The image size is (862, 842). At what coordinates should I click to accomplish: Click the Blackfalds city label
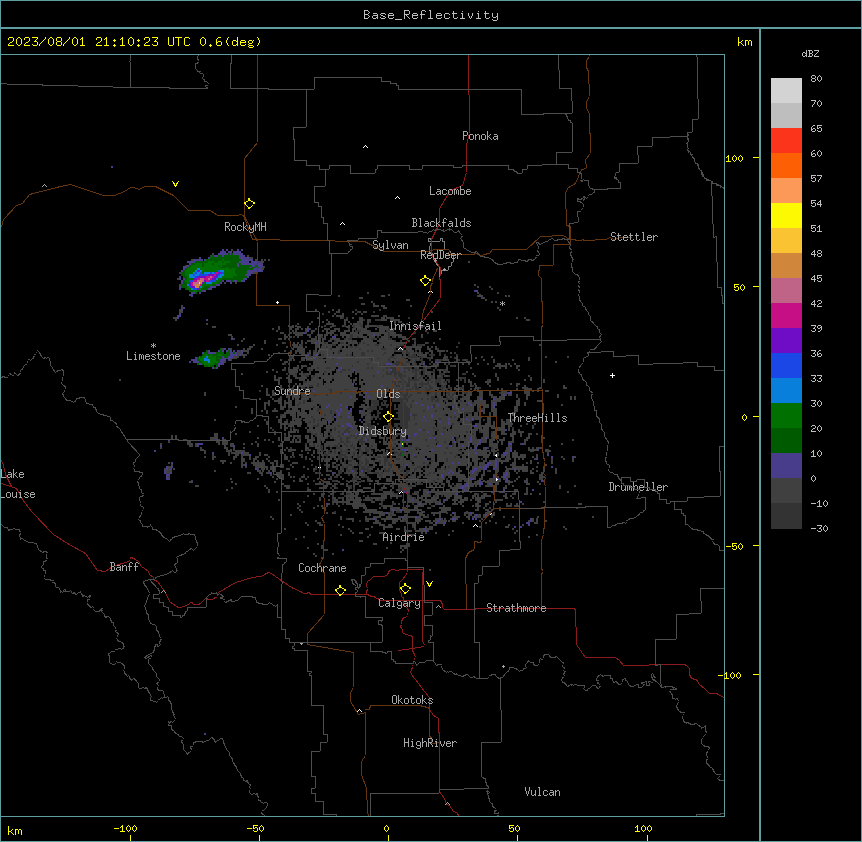tap(441, 223)
